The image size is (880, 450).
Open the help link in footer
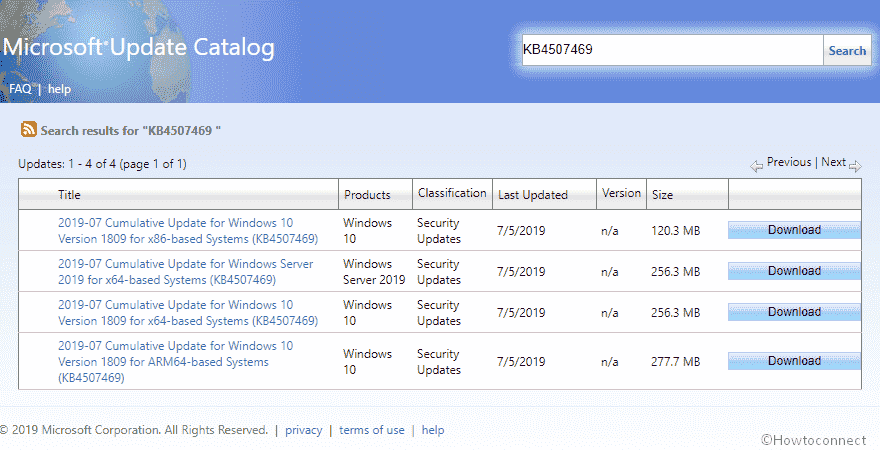[x=433, y=430]
